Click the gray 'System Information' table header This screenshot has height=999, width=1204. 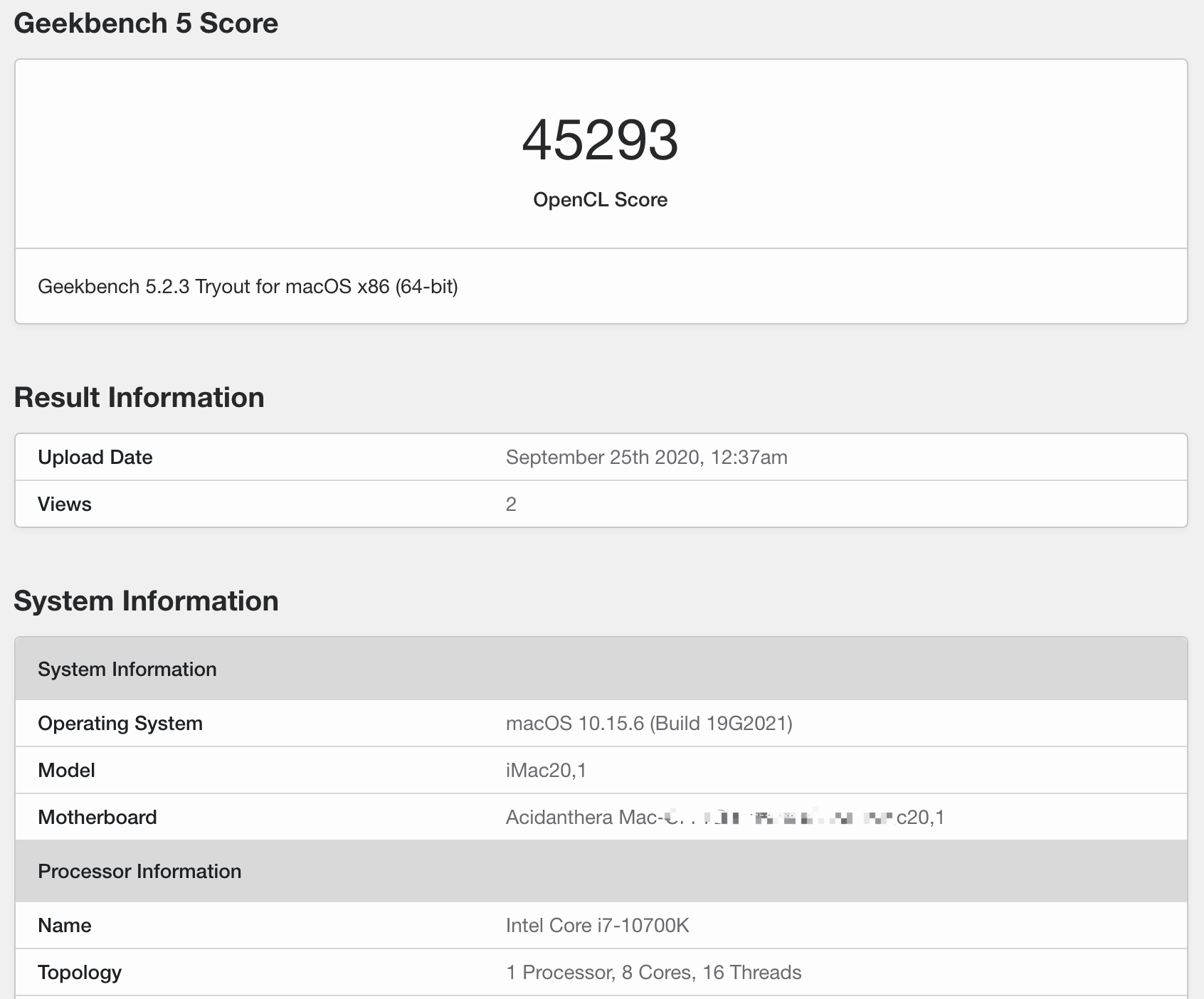(x=601, y=669)
